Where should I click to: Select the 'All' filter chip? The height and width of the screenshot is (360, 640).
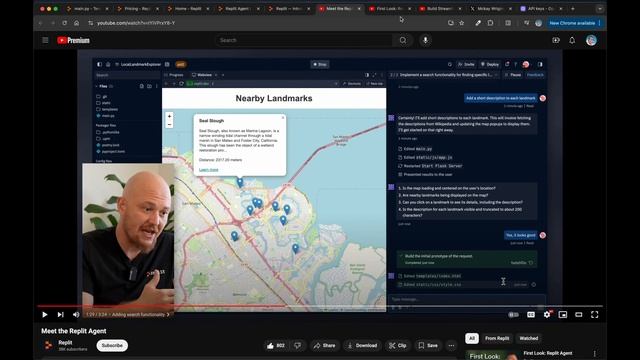coord(472,338)
